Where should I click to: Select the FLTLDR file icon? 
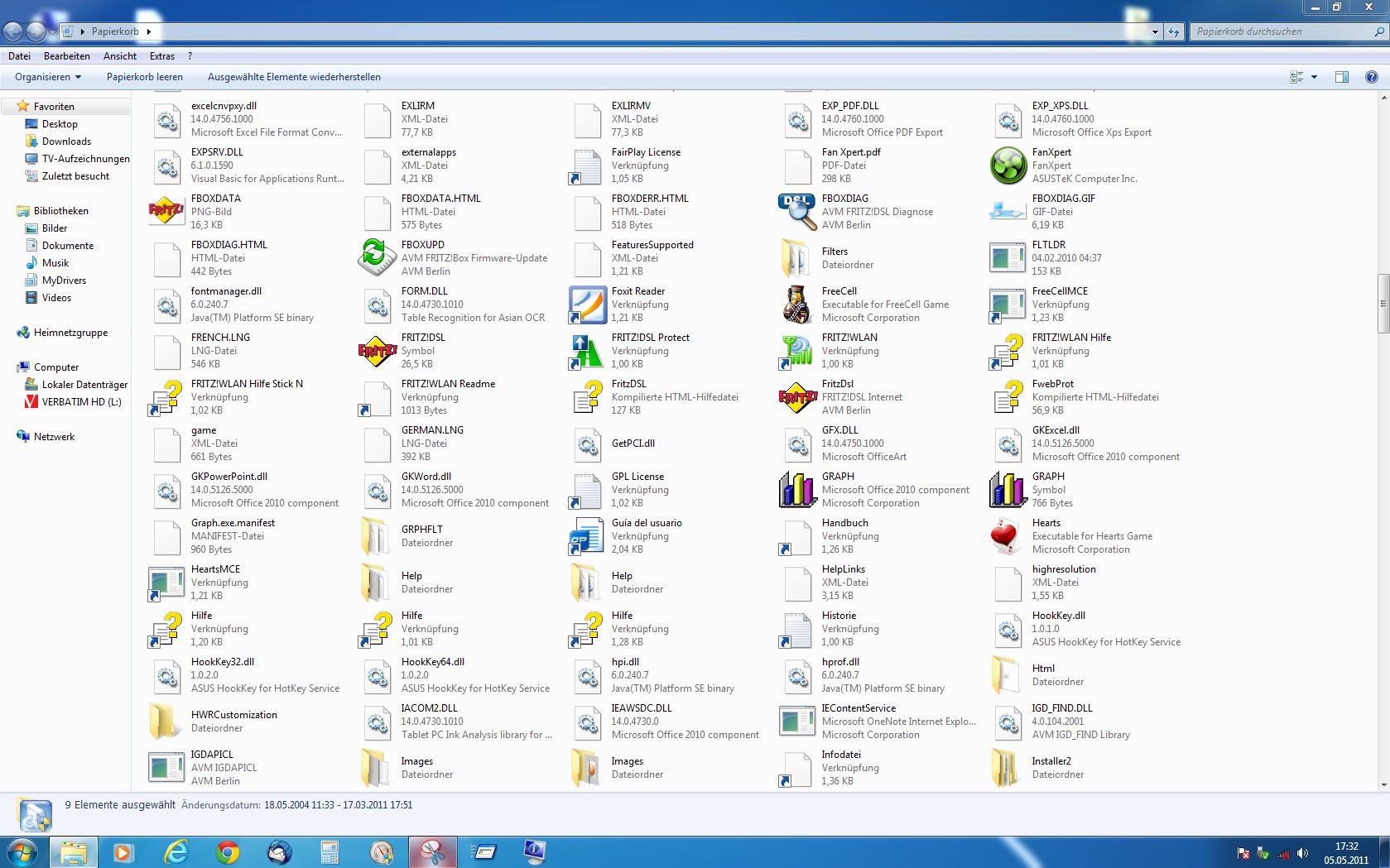(1008, 258)
